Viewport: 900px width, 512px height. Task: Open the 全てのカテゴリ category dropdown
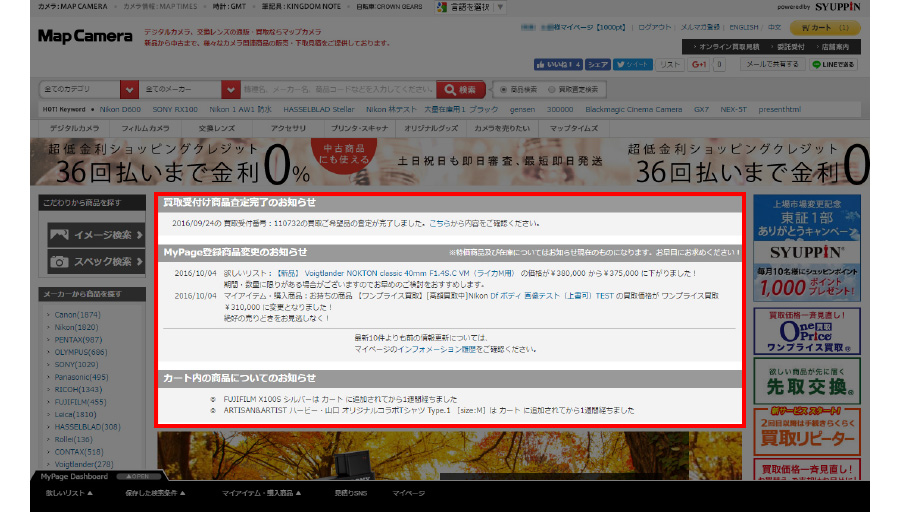[88, 90]
